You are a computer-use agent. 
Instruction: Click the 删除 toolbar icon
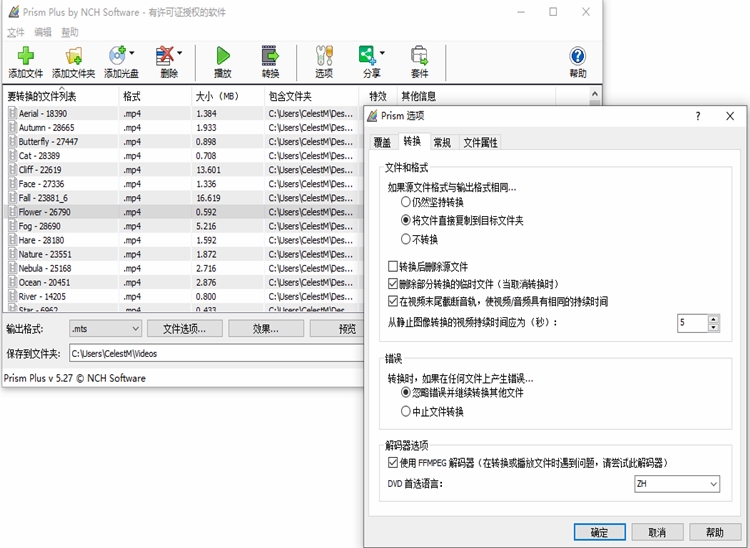click(x=165, y=55)
